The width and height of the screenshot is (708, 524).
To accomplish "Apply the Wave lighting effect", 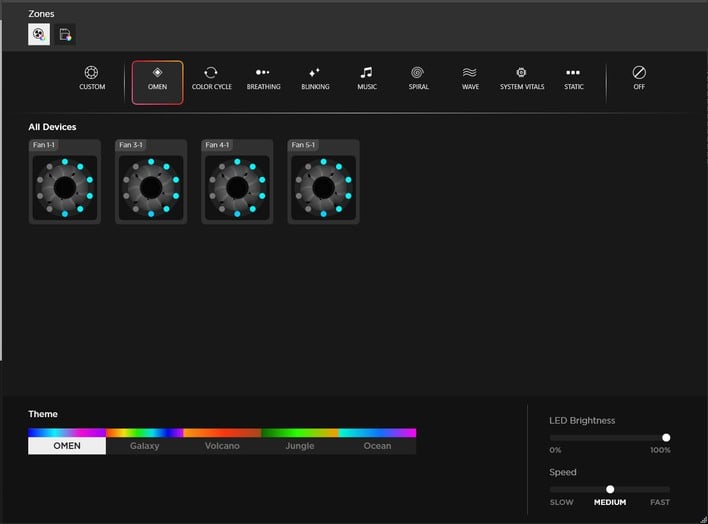I will coord(470,78).
